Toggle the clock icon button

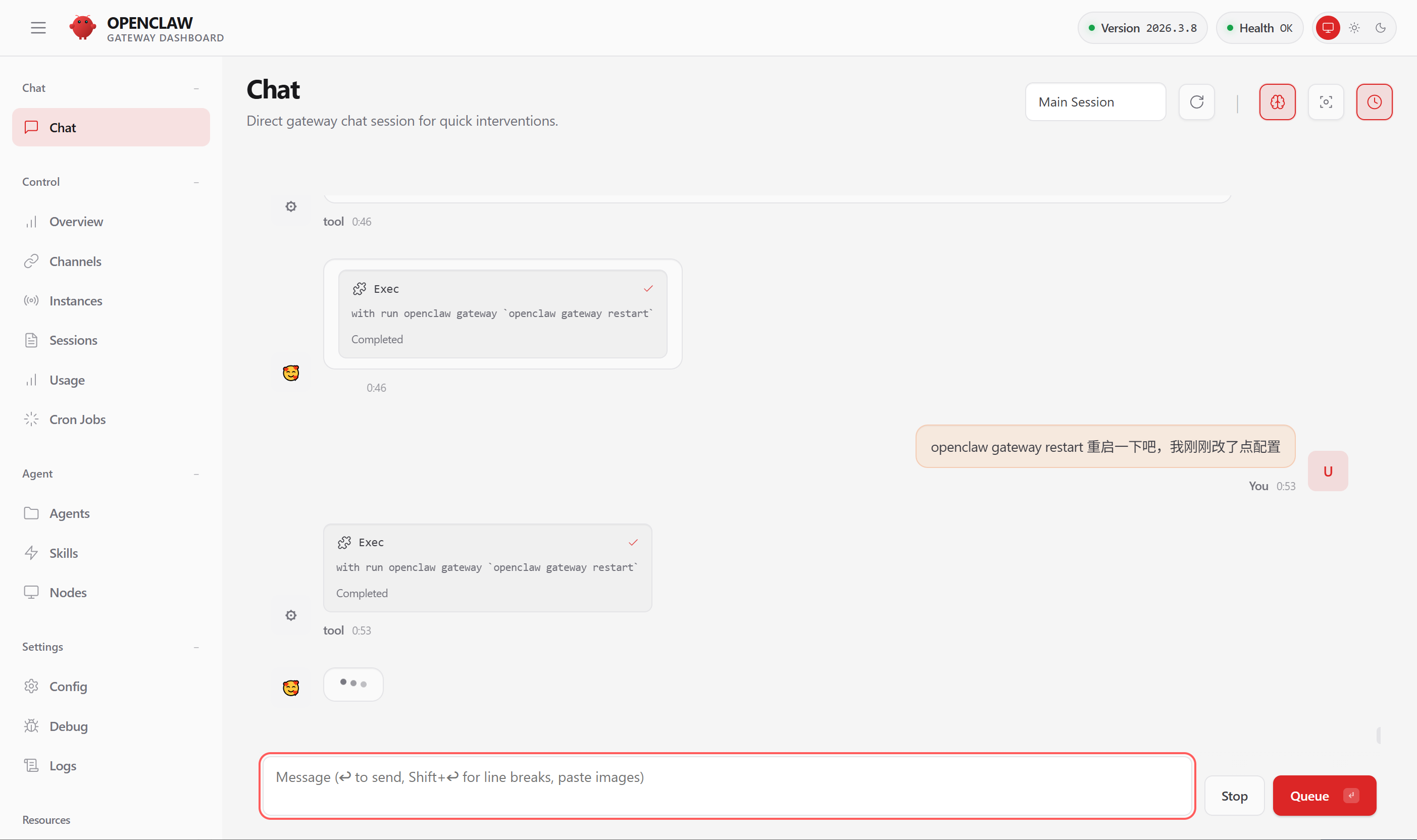click(x=1374, y=102)
